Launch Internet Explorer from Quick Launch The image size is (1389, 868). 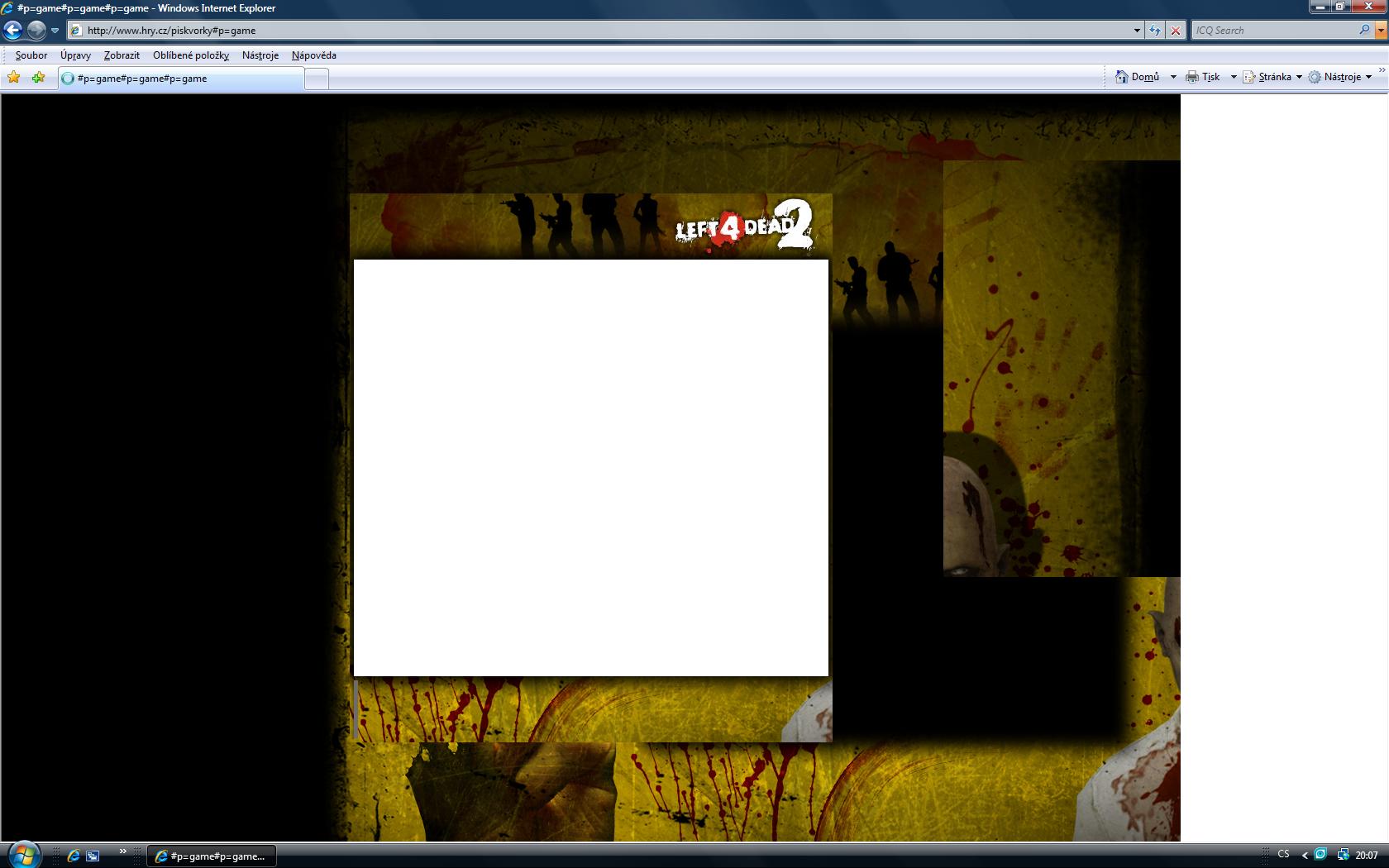73,856
